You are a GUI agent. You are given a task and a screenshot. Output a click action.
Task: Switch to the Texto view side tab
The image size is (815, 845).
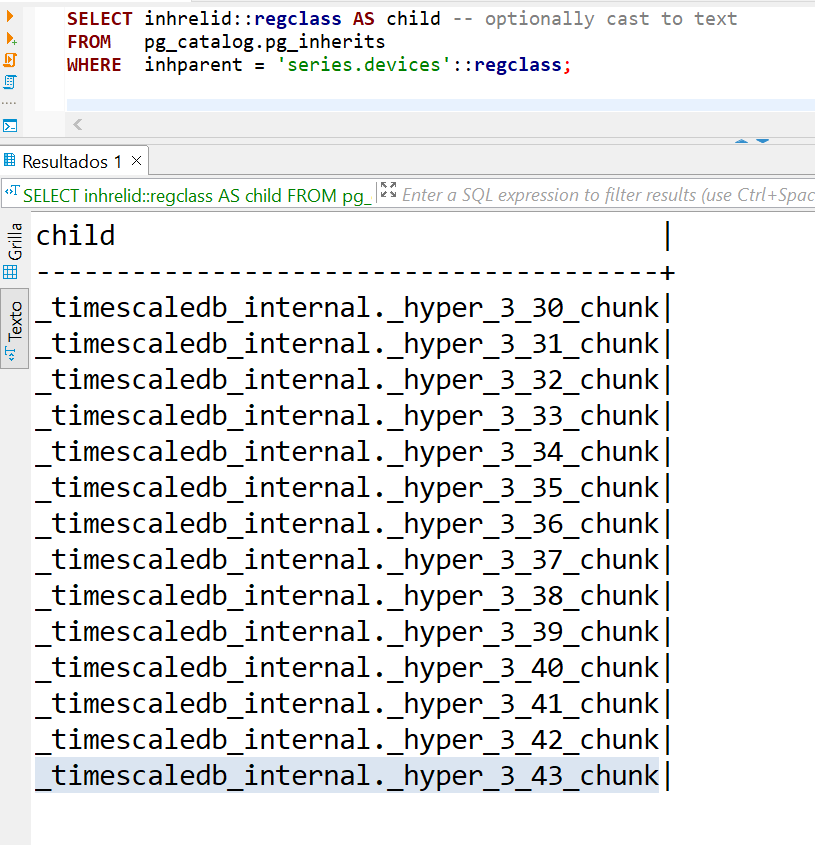pyautogui.click(x=15, y=329)
